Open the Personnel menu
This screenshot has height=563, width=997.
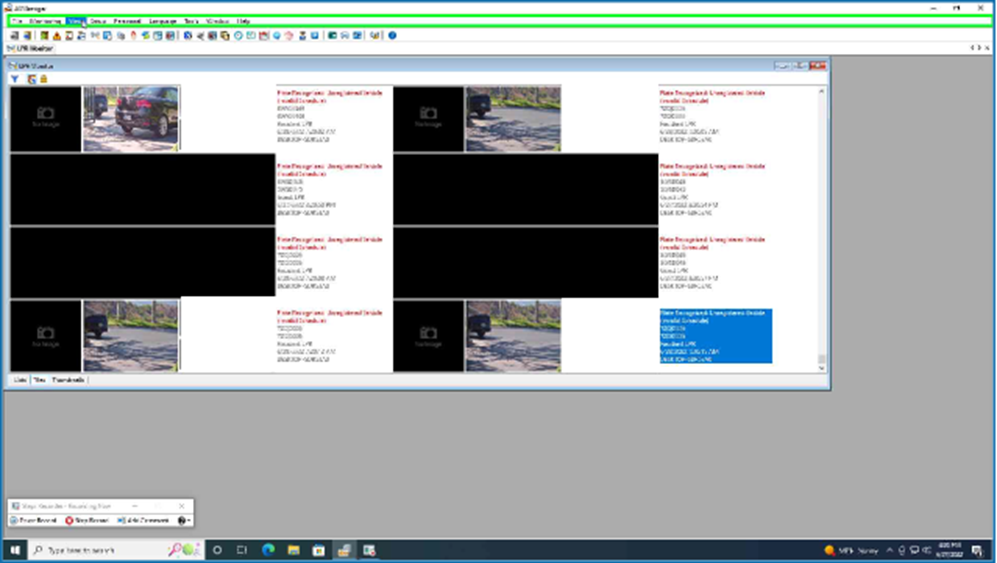[127, 20]
